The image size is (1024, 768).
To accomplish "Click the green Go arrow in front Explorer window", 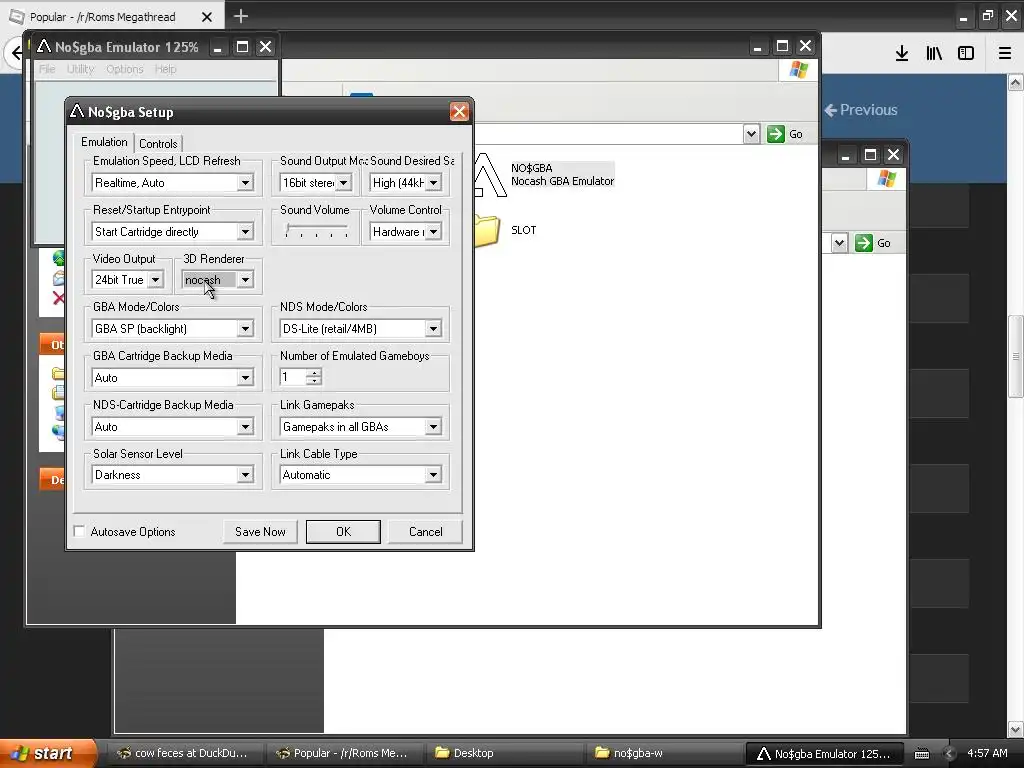I will [x=775, y=134].
